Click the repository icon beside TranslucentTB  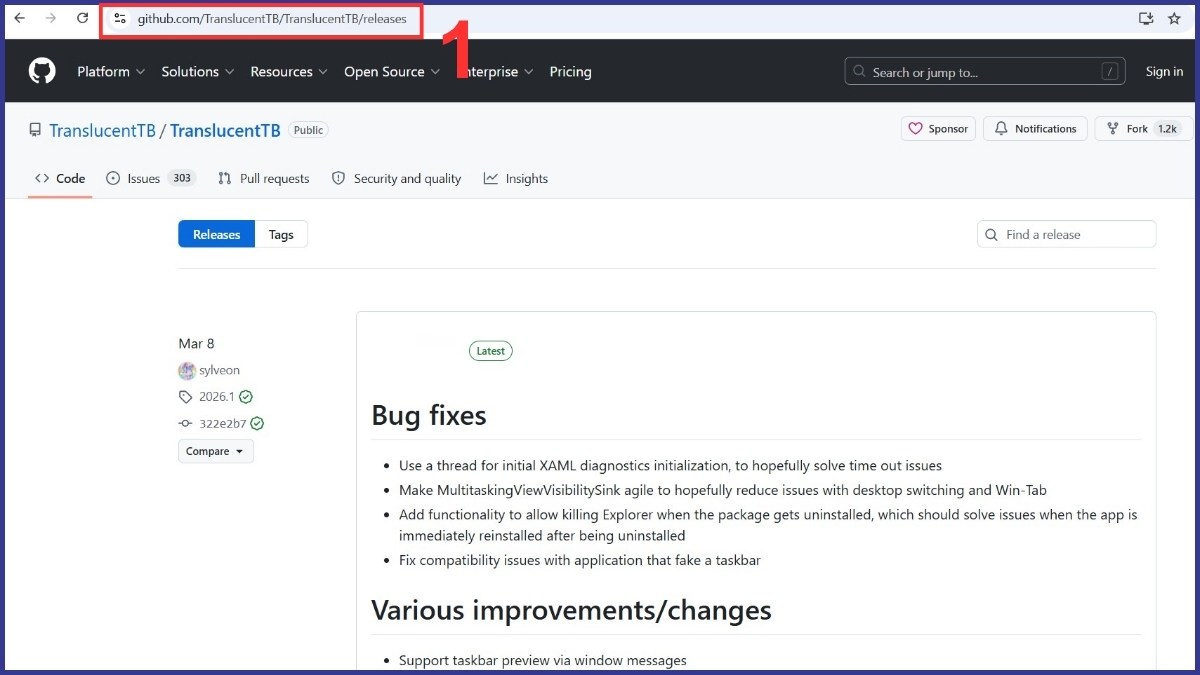(x=35, y=130)
